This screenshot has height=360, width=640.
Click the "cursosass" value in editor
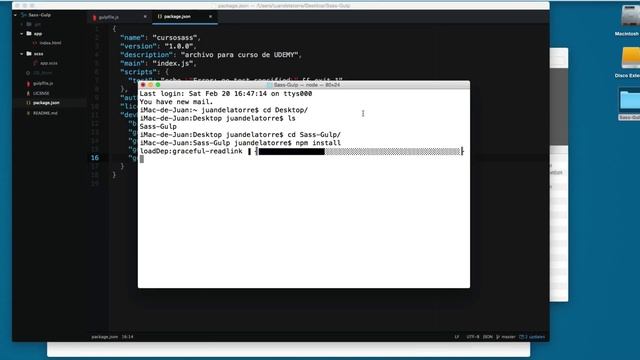(175, 38)
